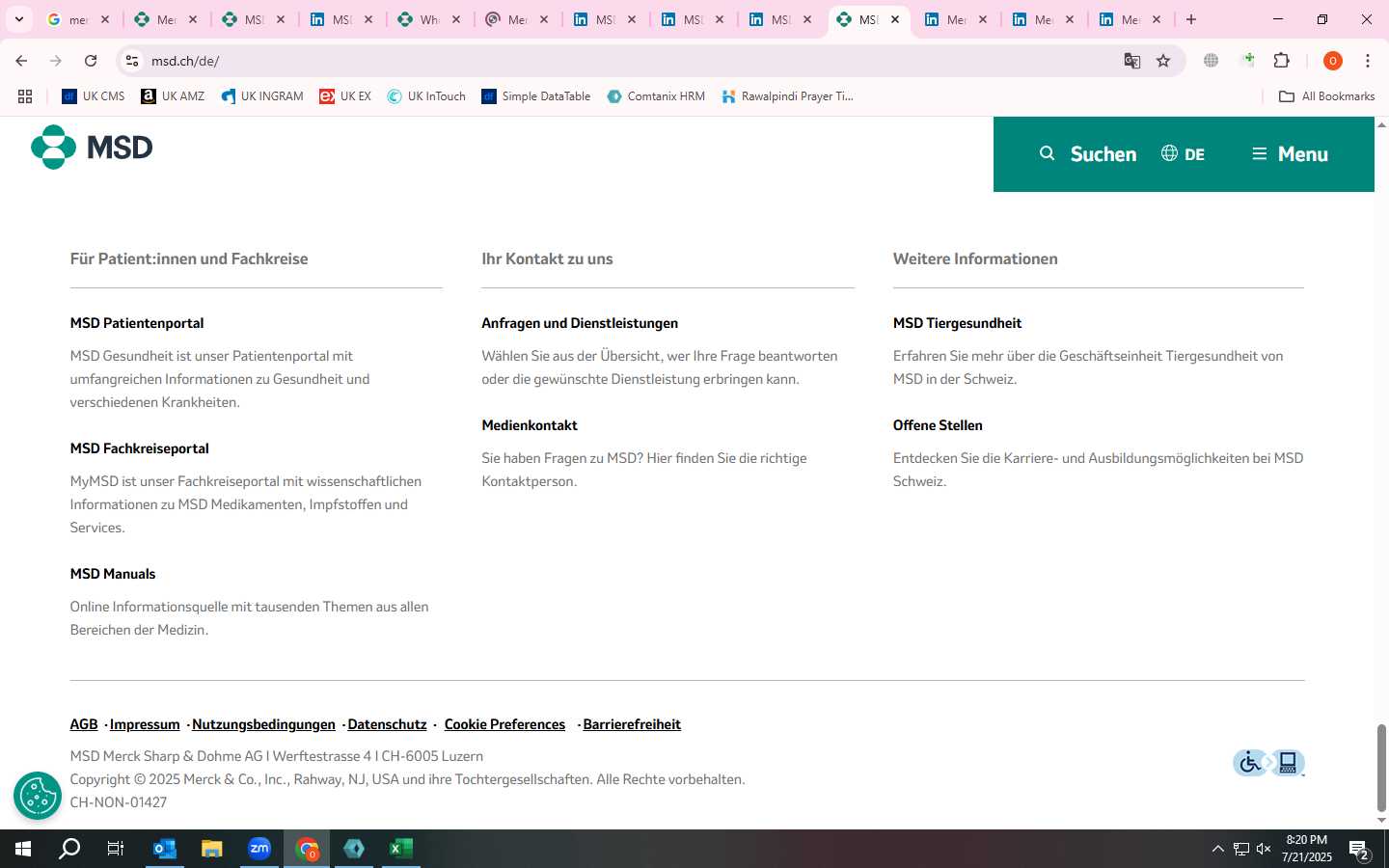The image size is (1389, 868).
Task: Open the UK INGRAM bookmark
Action: [x=262, y=96]
